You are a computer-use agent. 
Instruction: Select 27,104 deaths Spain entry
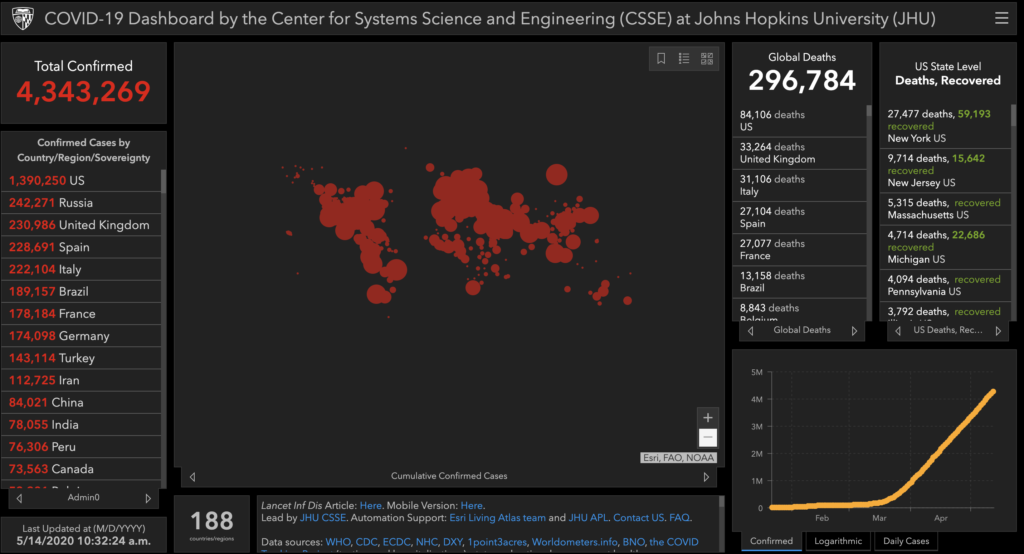799,218
